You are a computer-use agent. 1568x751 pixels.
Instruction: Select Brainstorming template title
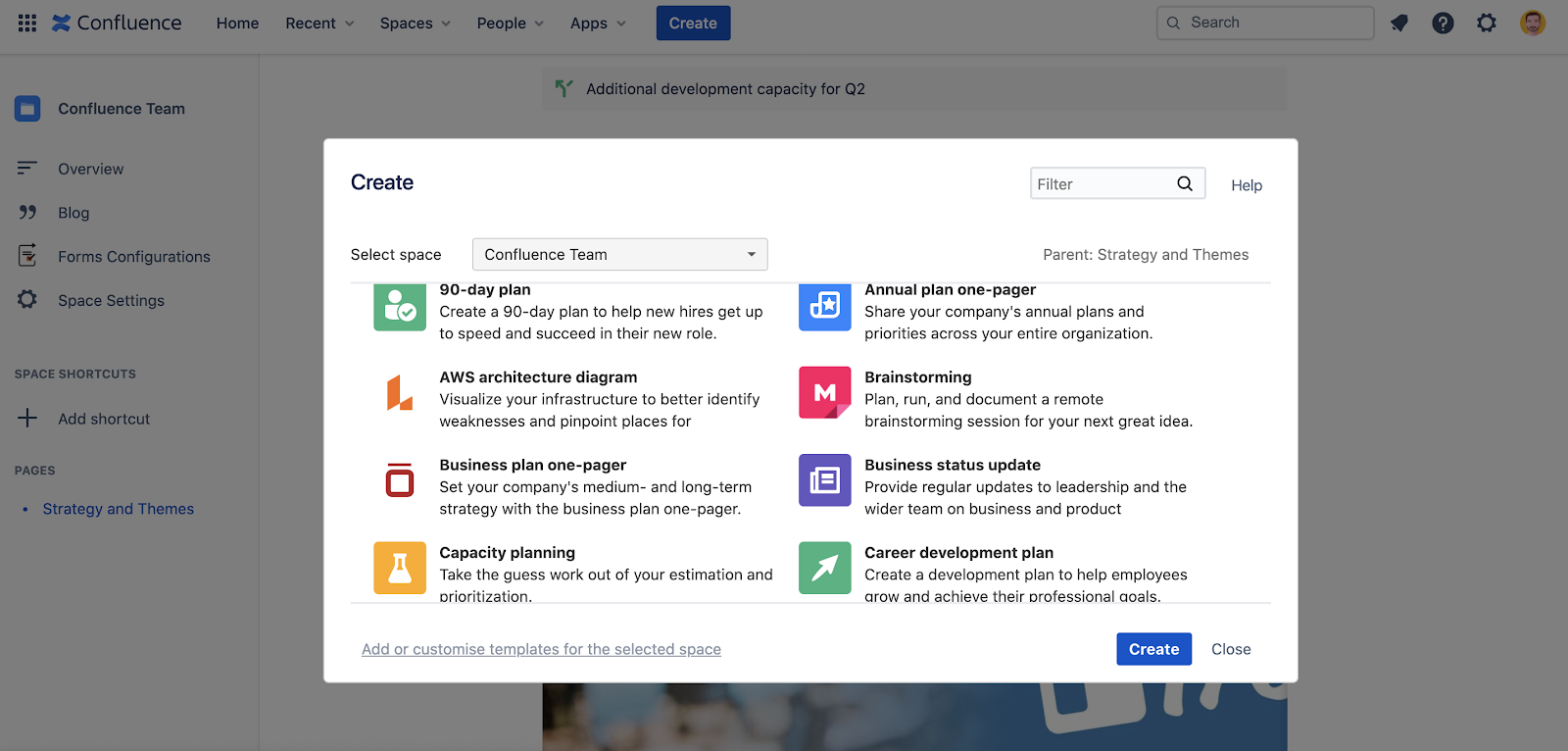click(918, 377)
